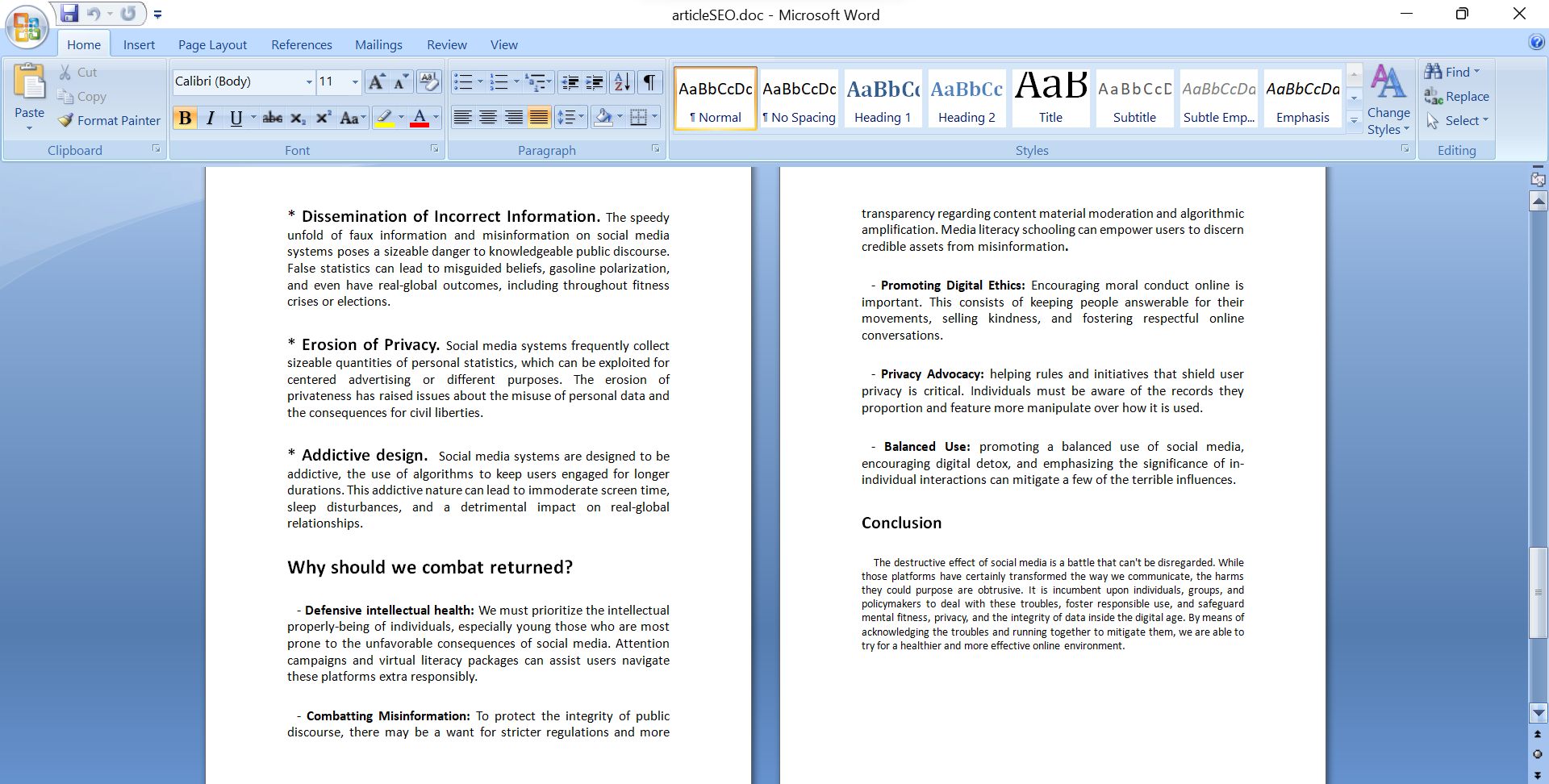Image resolution: width=1549 pixels, height=784 pixels.
Task: Apply paragraph shading with the paint bucket
Action: [x=603, y=118]
